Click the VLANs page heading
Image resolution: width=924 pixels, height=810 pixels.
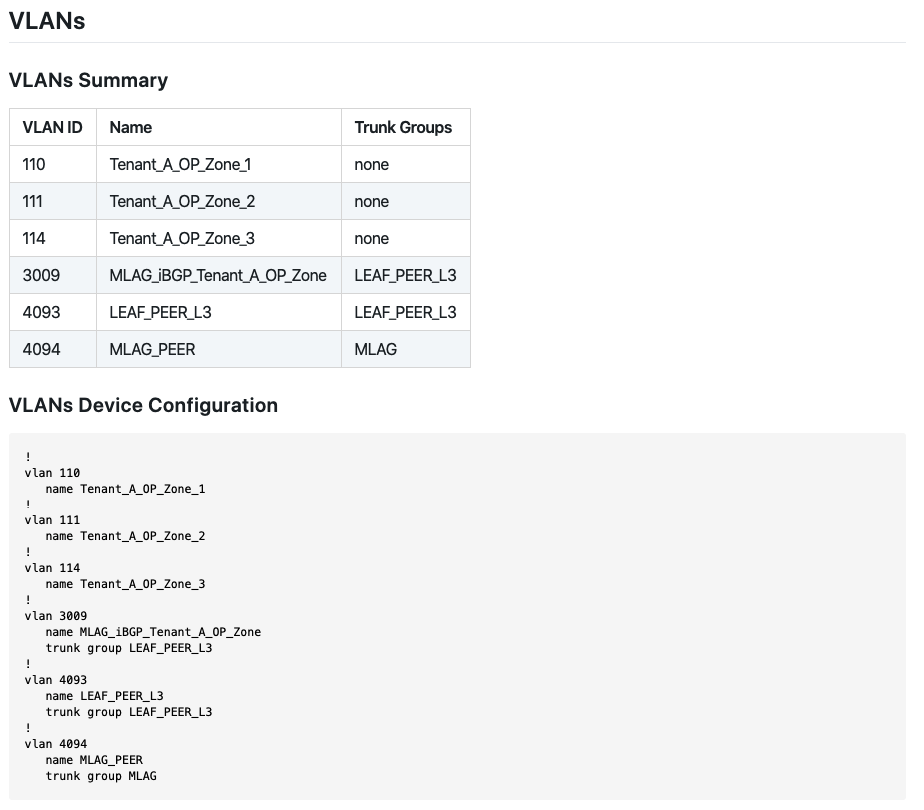[47, 21]
